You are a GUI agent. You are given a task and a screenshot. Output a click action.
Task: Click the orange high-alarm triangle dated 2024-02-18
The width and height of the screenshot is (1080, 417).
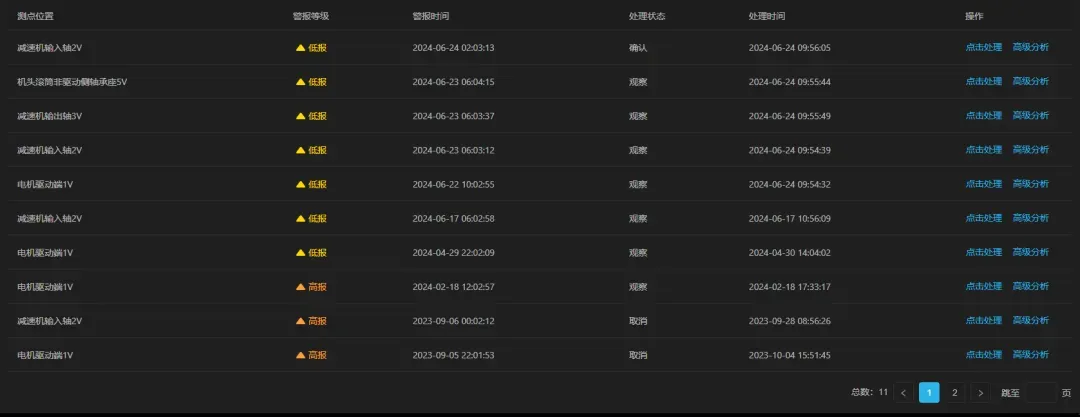300,287
